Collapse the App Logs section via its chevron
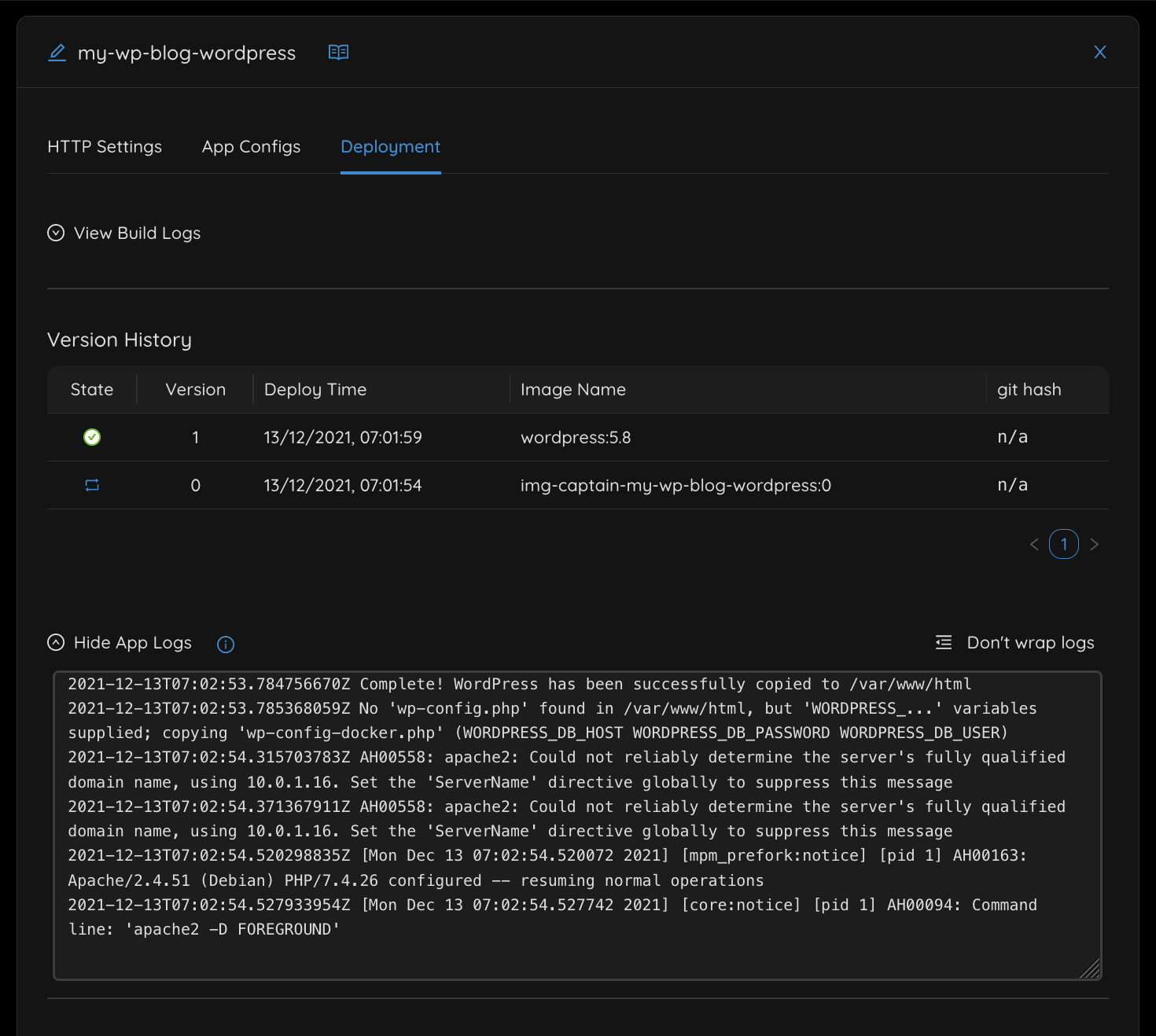This screenshot has height=1036, width=1156. (55, 641)
